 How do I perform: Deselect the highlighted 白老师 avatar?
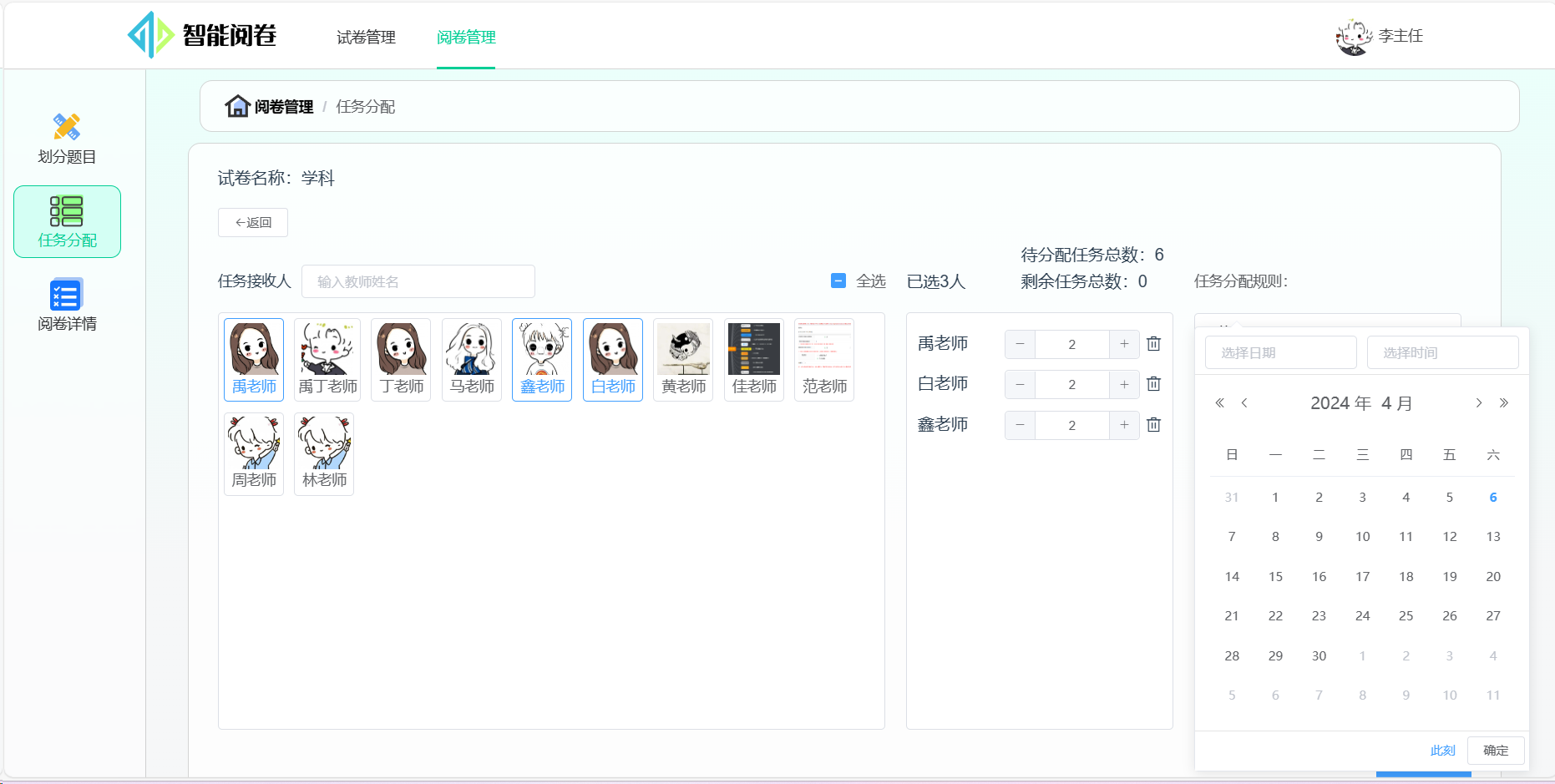[612, 359]
